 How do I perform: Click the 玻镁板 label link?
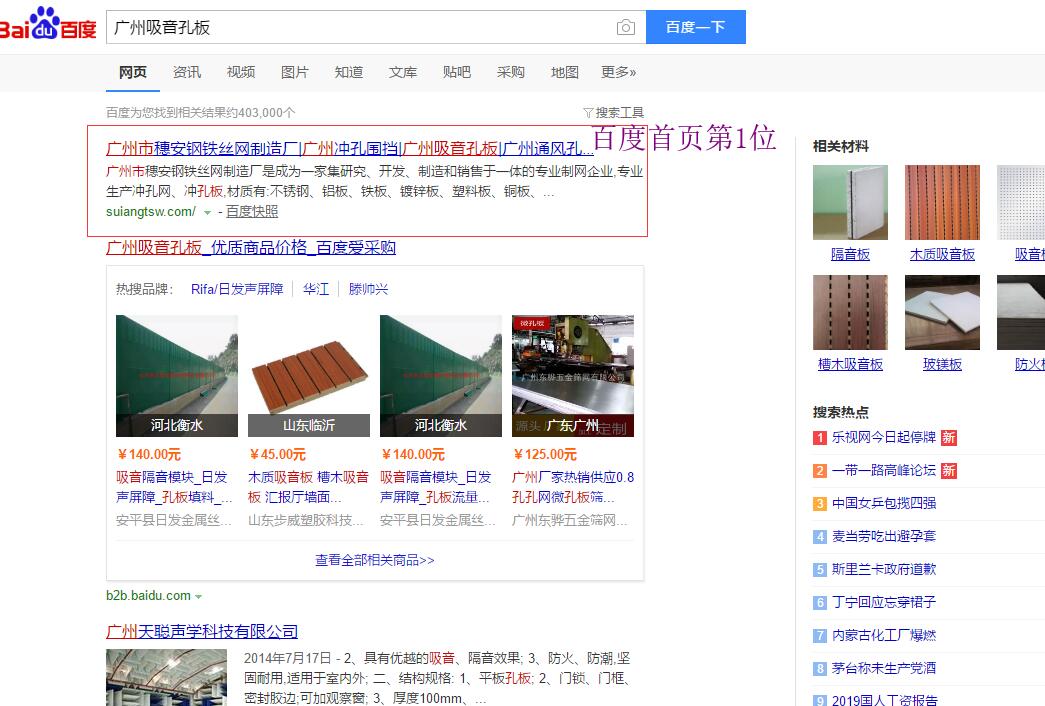(x=942, y=365)
